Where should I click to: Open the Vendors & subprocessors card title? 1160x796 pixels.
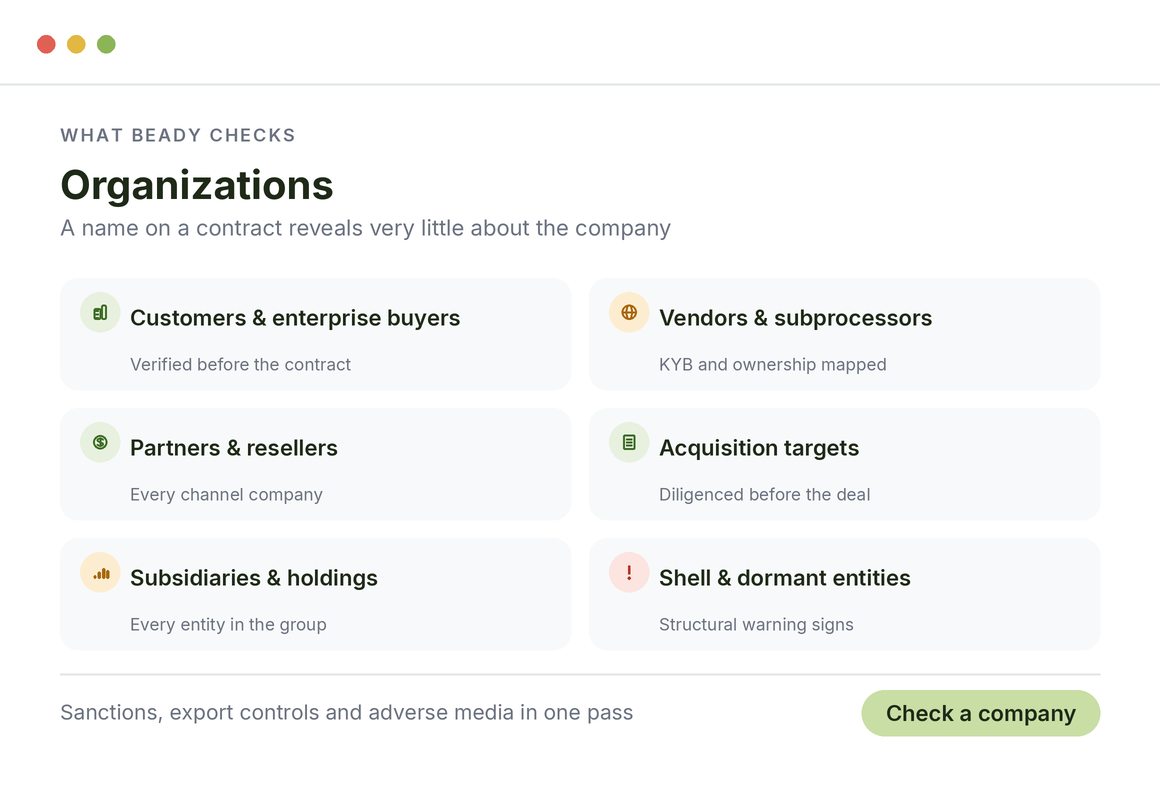point(795,318)
